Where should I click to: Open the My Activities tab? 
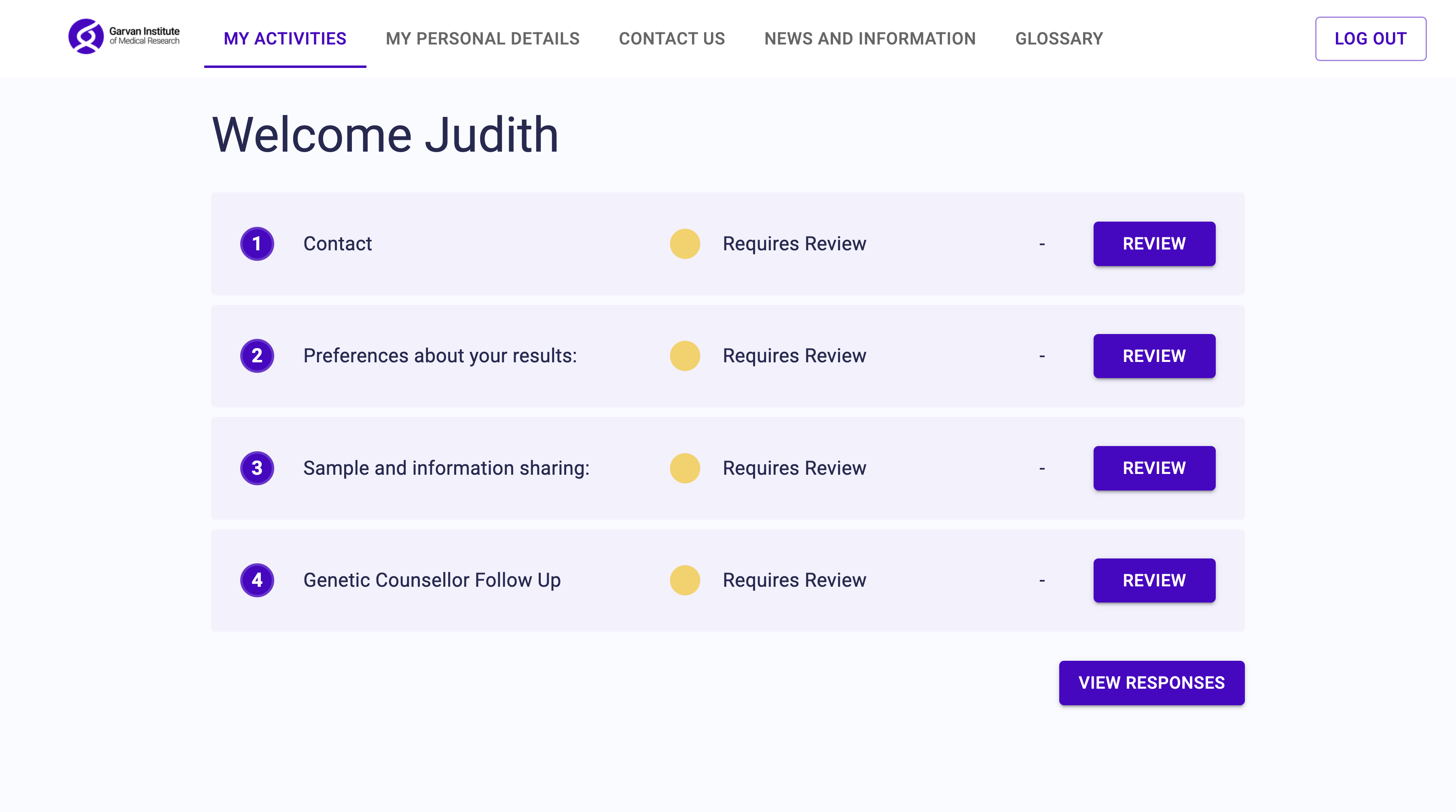pyautogui.click(x=285, y=38)
